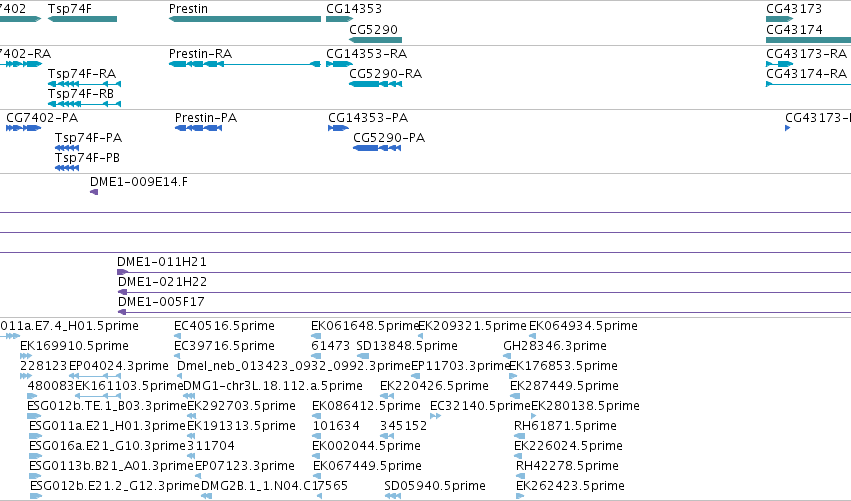Image resolution: width=851 pixels, height=501 pixels.
Task: Click EST RH42278.5prime
Action: point(567,466)
